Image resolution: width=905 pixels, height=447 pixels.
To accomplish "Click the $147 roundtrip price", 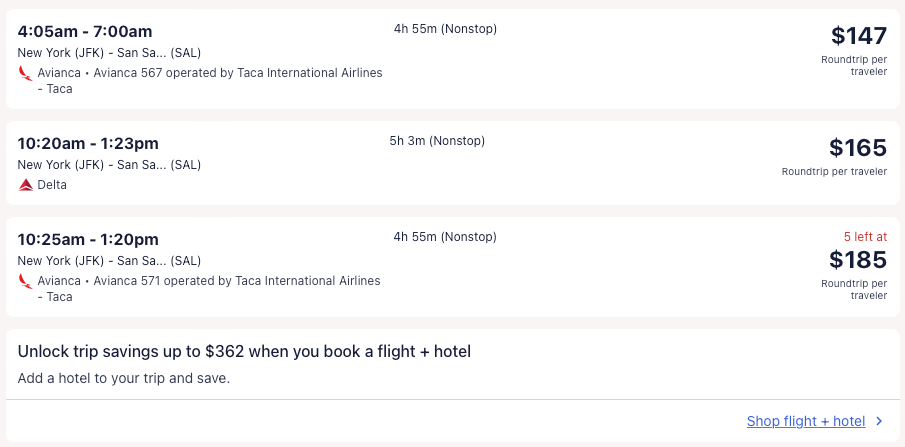I will tap(858, 36).
